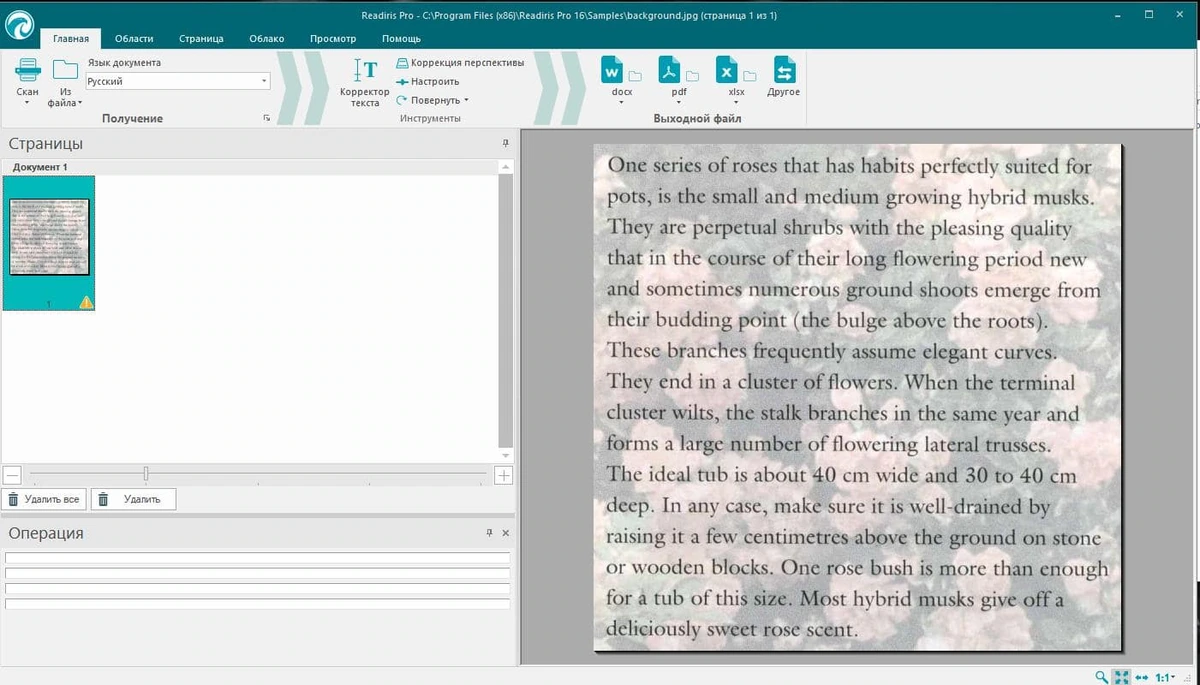Pin the Страницы panel
This screenshot has height=685, width=1200.
[506, 144]
